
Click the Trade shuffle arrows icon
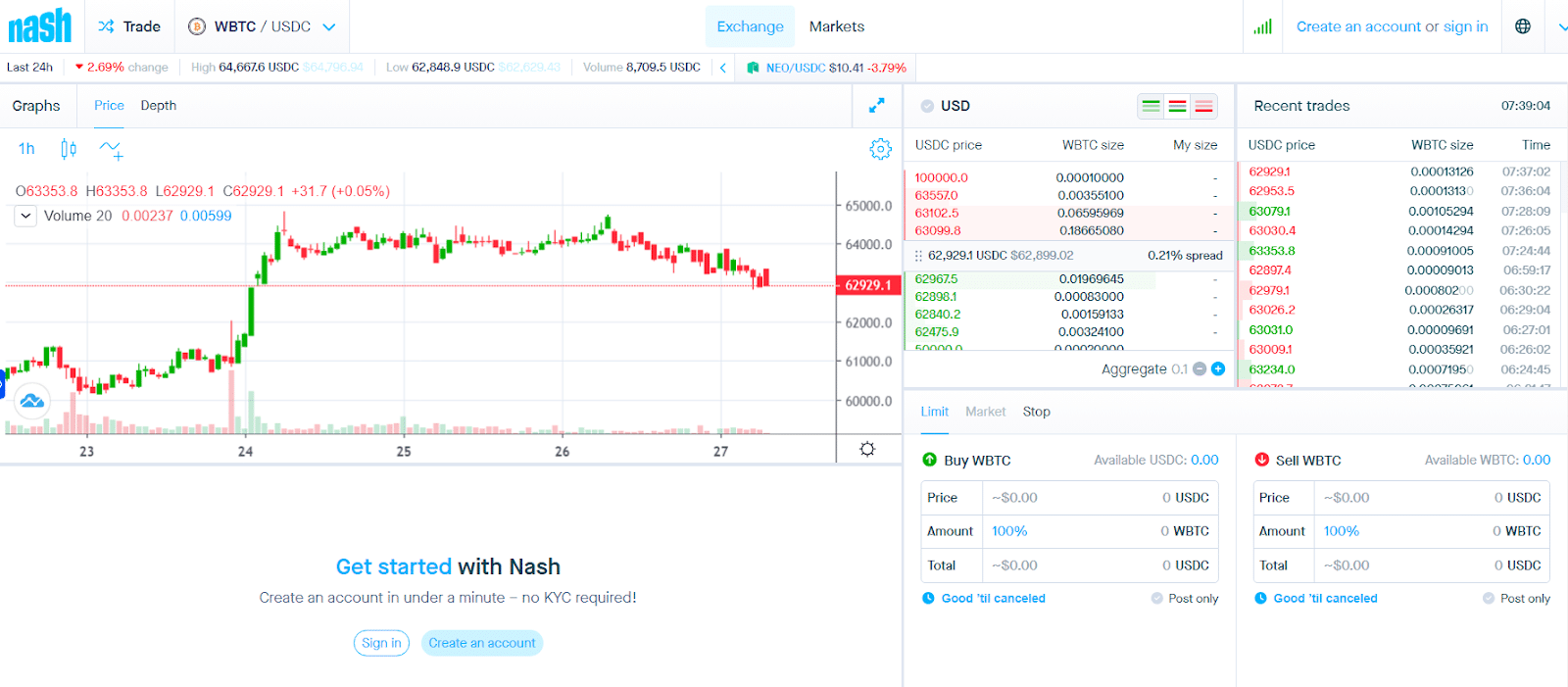coord(106,26)
